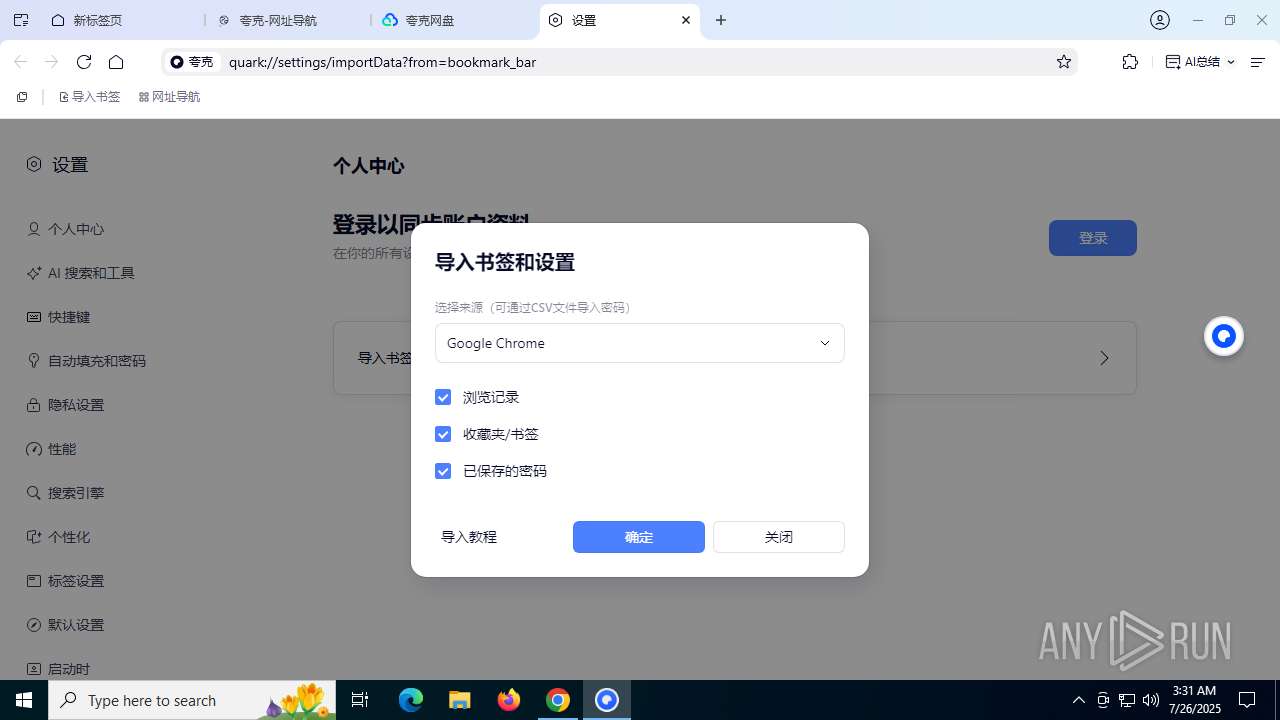Launch Microsoft Edge from taskbar

[x=411, y=700]
